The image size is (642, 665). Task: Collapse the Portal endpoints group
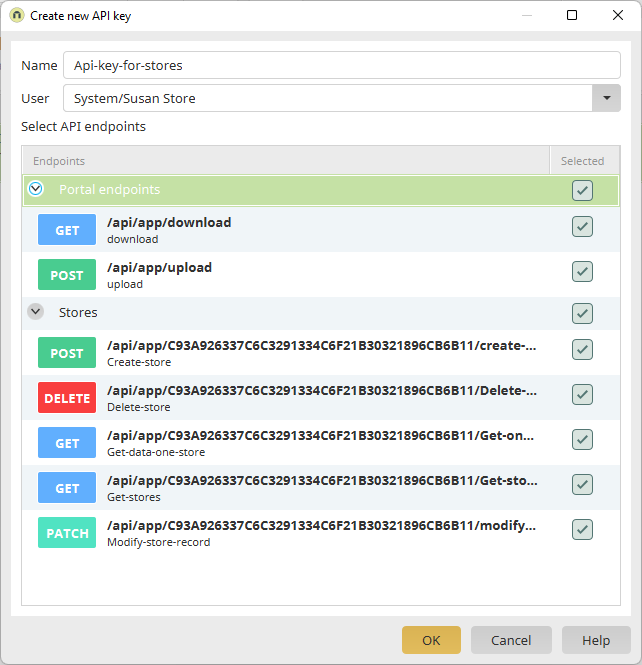click(36, 189)
